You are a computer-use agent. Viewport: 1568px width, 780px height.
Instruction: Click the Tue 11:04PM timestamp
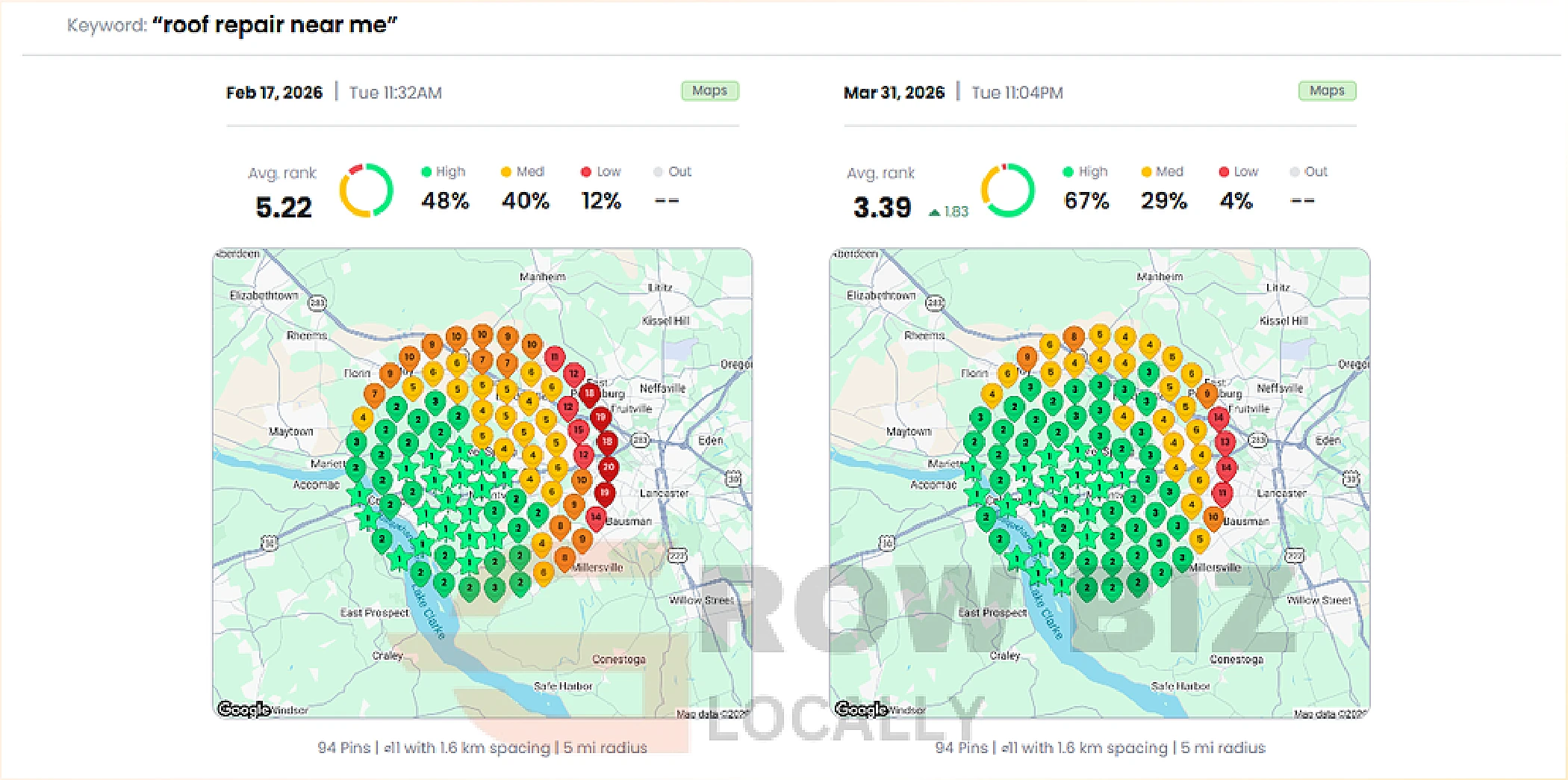point(1017,93)
